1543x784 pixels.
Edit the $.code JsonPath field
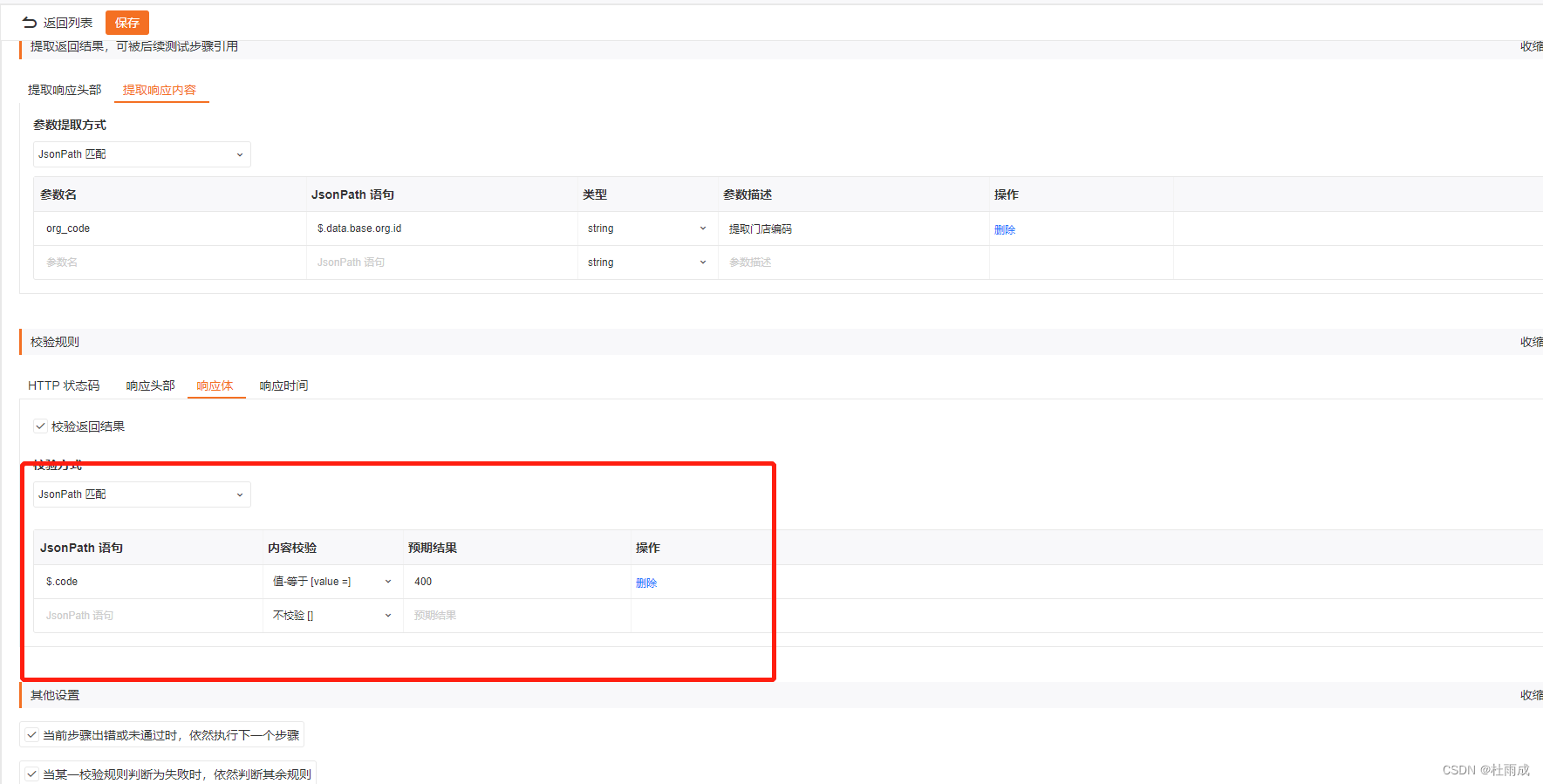148,582
